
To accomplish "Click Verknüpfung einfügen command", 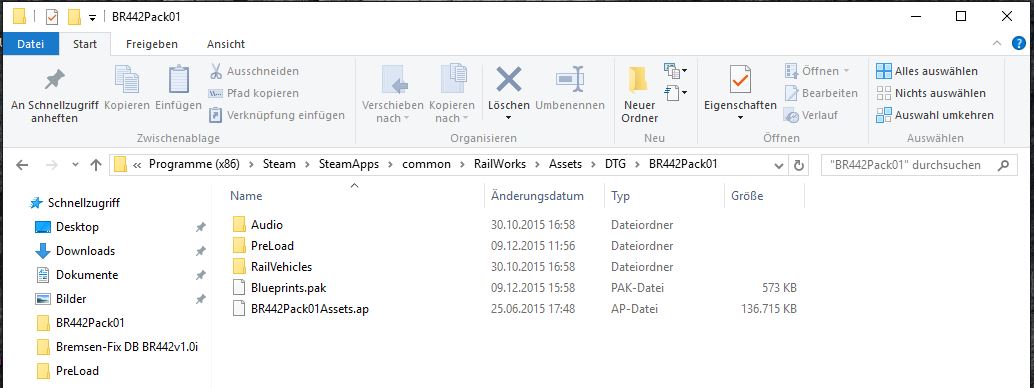I will pyautogui.click(x=276, y=115).
